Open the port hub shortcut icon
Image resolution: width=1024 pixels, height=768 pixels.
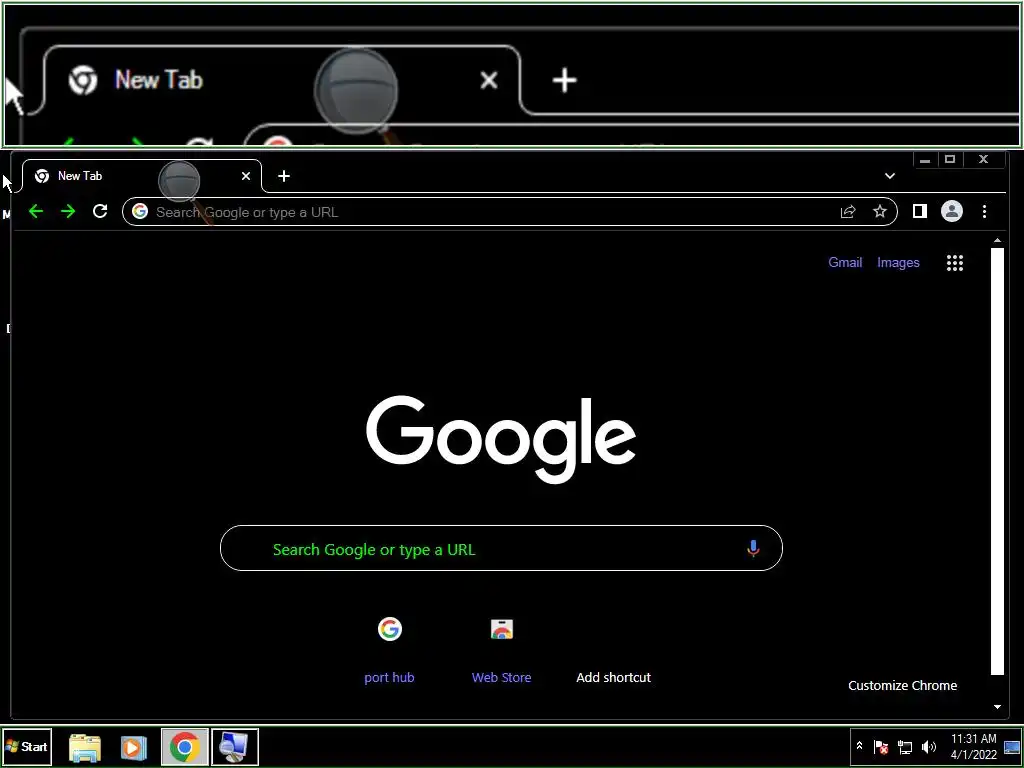click(389, 629)
